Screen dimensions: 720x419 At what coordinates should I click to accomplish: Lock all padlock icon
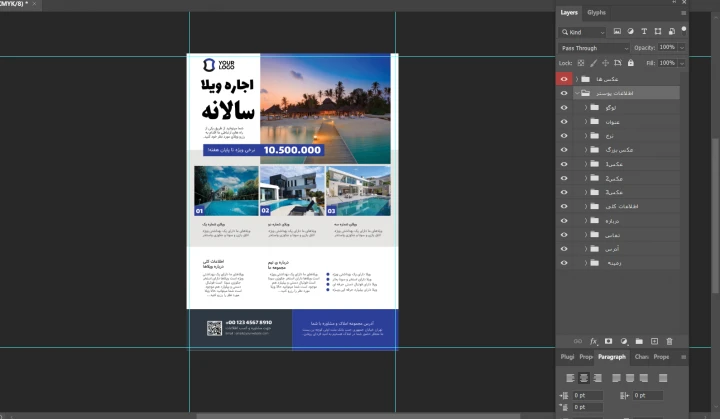pos(631,63)
